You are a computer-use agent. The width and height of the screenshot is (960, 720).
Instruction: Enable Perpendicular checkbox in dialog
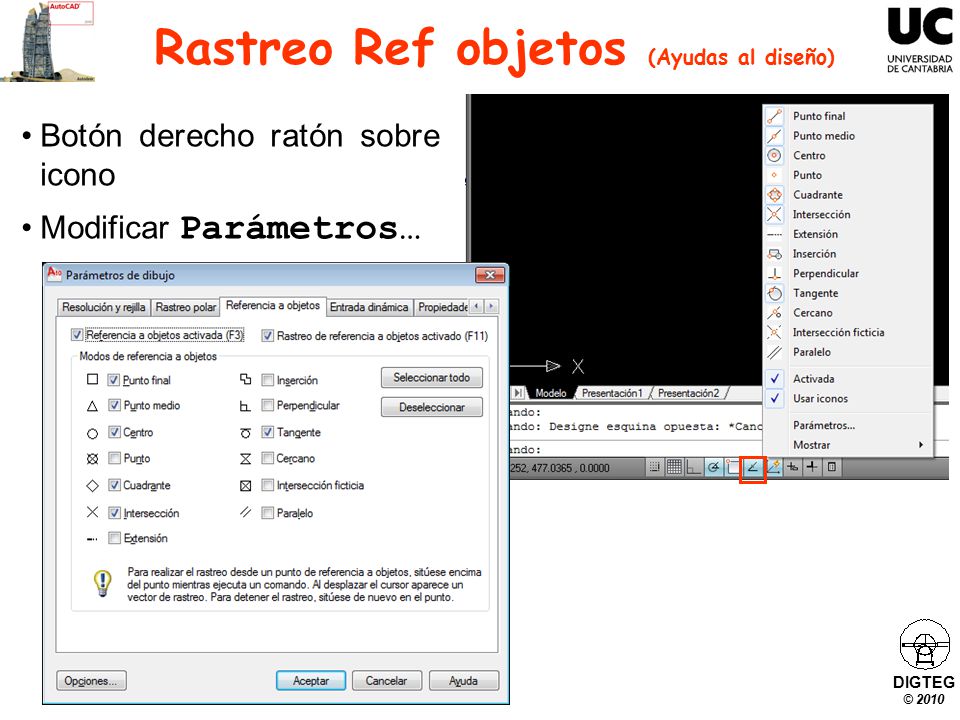(x=267, y=405)
